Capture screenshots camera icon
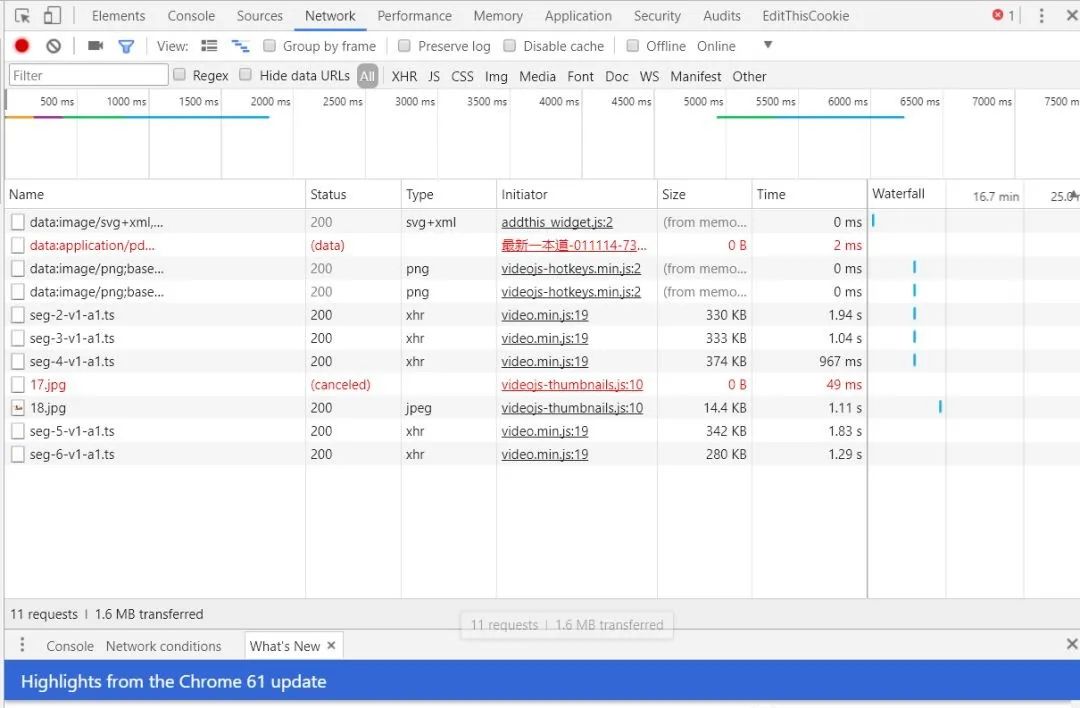 click(96, 46)
